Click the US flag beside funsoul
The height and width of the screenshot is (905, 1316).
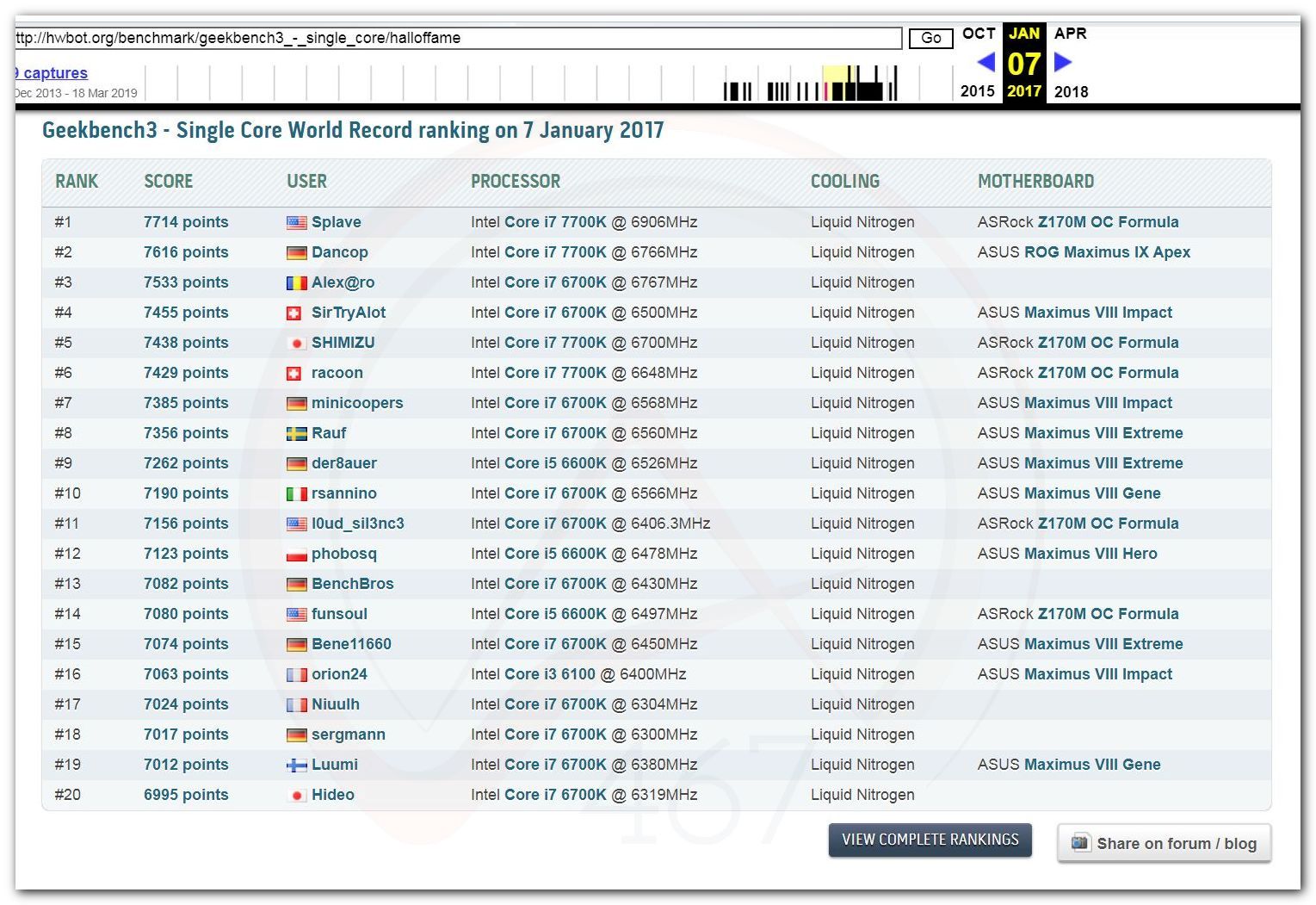296,614
